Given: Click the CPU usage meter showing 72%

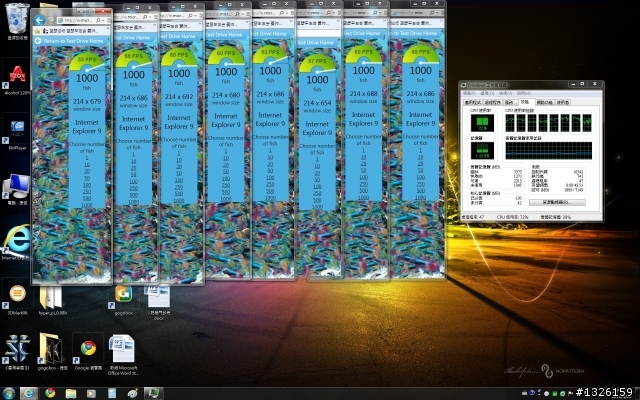Looking at the screenshot, I should (x=482, y=123).
